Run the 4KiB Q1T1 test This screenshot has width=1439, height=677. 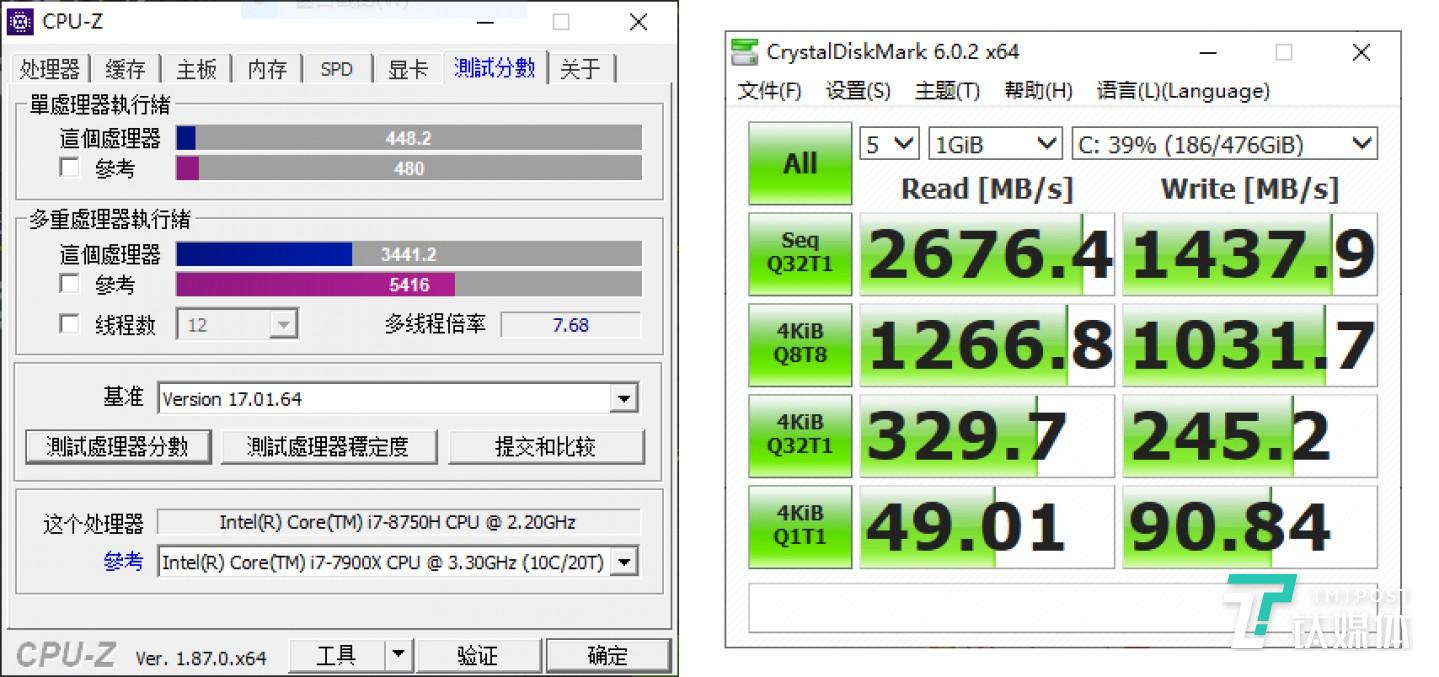[x=800, y=526]
